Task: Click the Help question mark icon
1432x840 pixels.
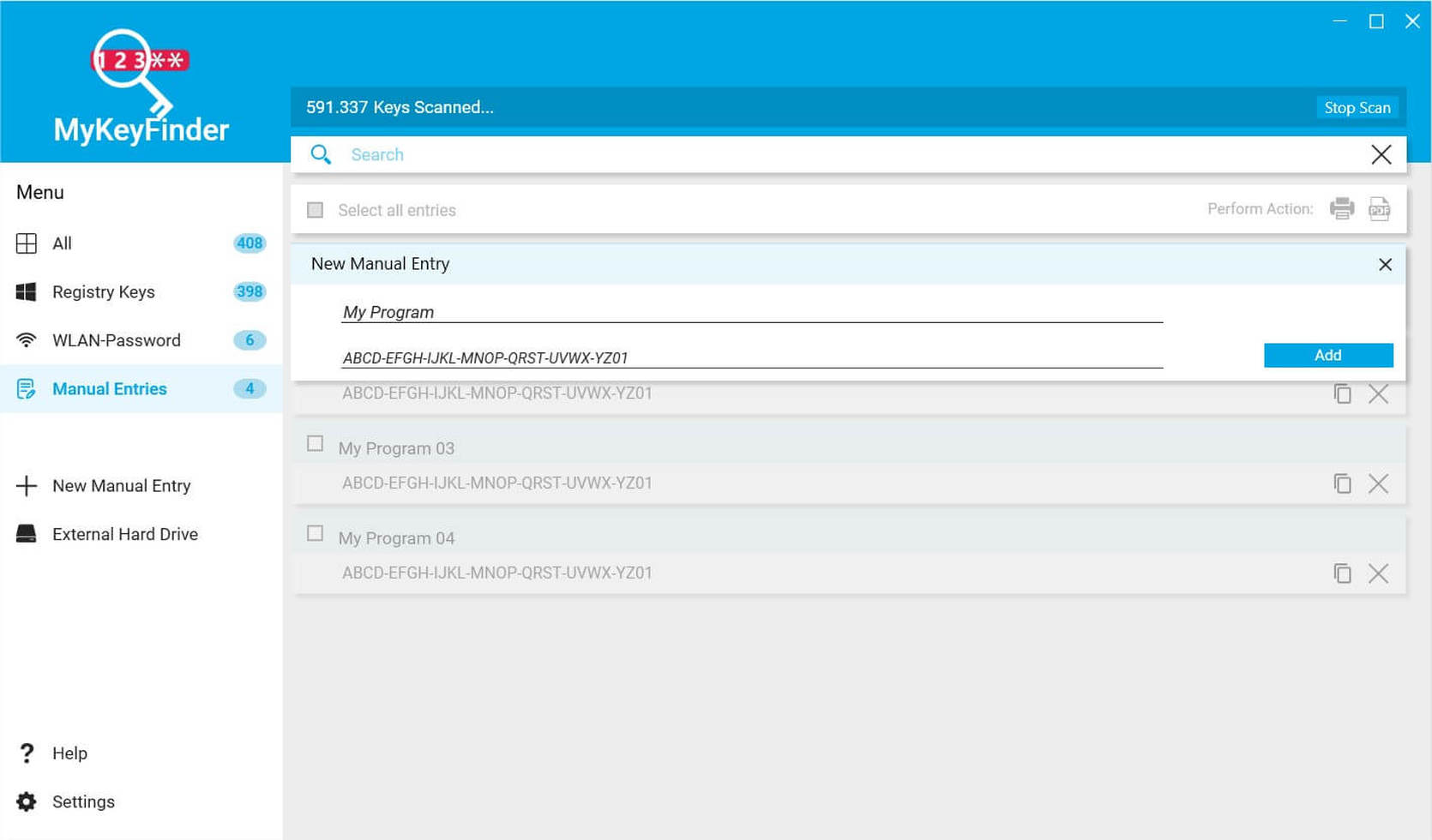Action: (27, 753)
